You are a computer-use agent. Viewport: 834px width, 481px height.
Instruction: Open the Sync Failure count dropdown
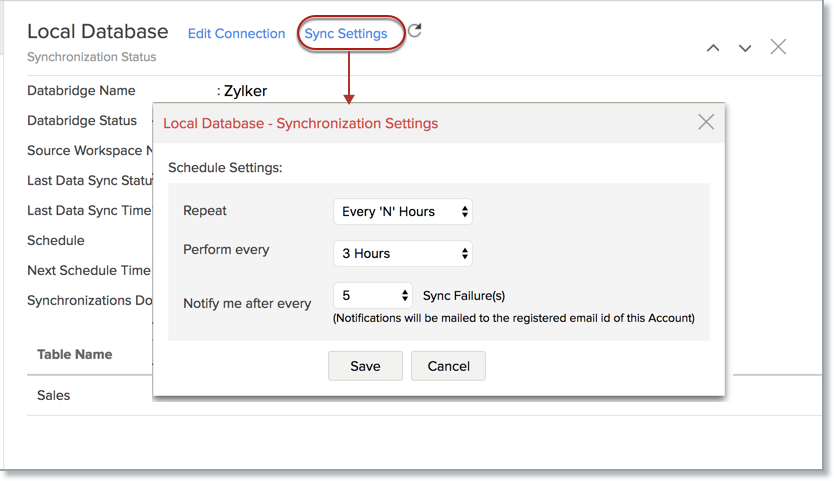(374, 295)
